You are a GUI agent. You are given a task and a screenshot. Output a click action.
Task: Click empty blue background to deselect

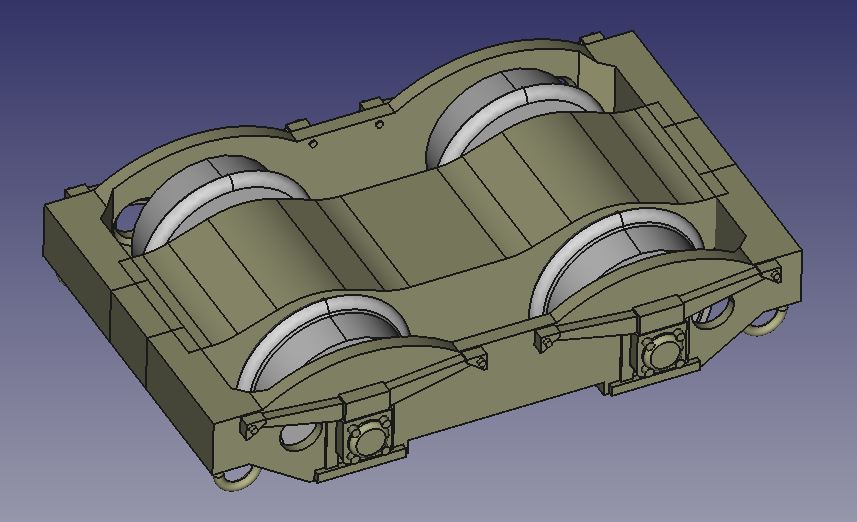150,60
